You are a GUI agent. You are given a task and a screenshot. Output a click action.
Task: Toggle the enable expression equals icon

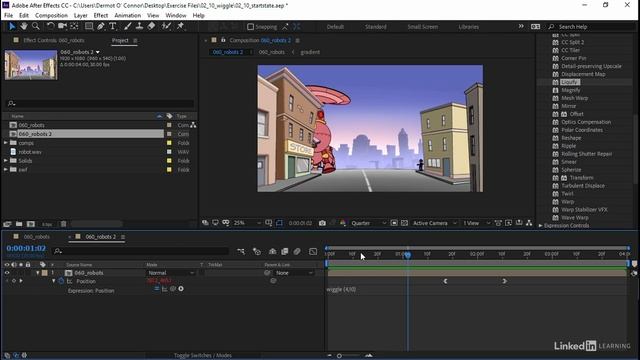click(156, 289)
